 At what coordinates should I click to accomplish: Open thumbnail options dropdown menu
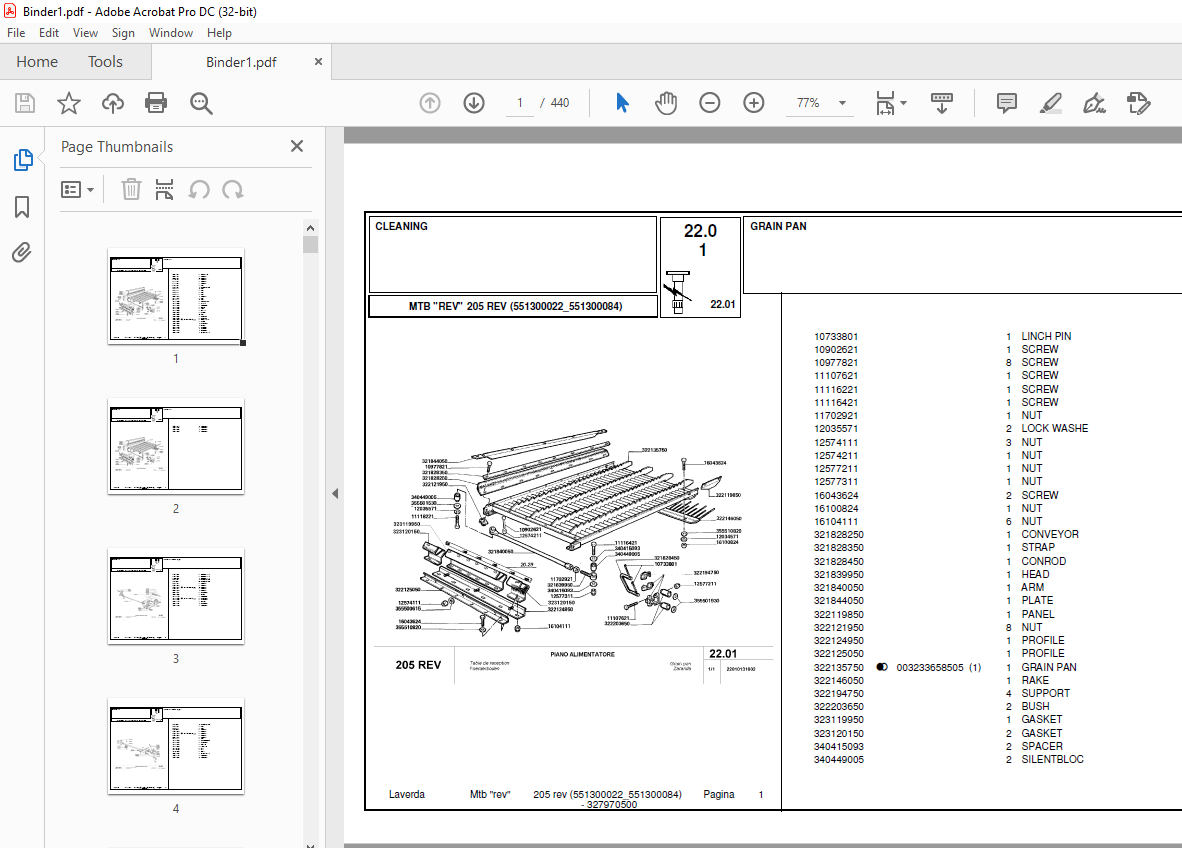pos(77,189)
